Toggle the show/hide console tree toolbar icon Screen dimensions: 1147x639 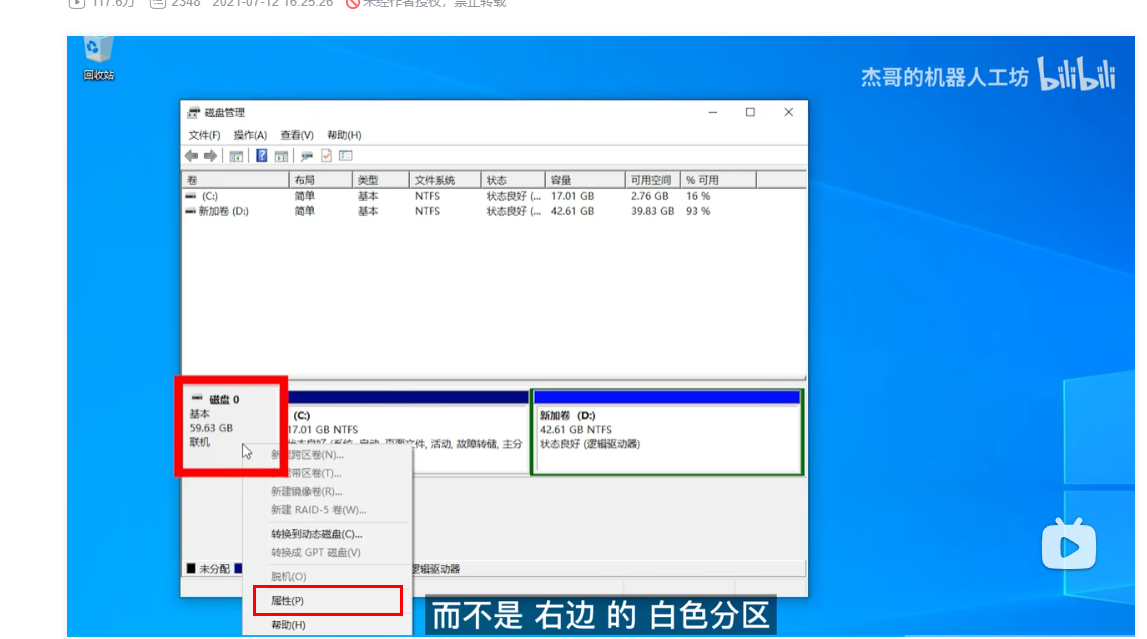pos(236,156)
